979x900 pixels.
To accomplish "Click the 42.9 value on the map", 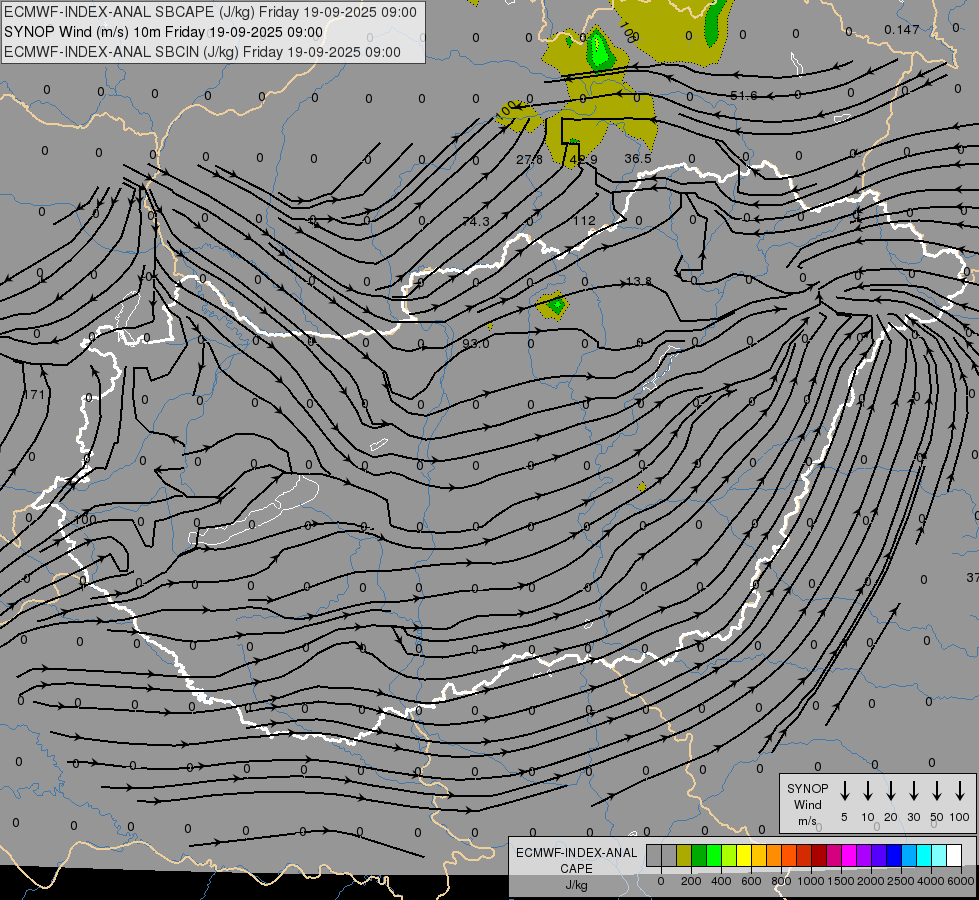I will [x=584, y=160].
